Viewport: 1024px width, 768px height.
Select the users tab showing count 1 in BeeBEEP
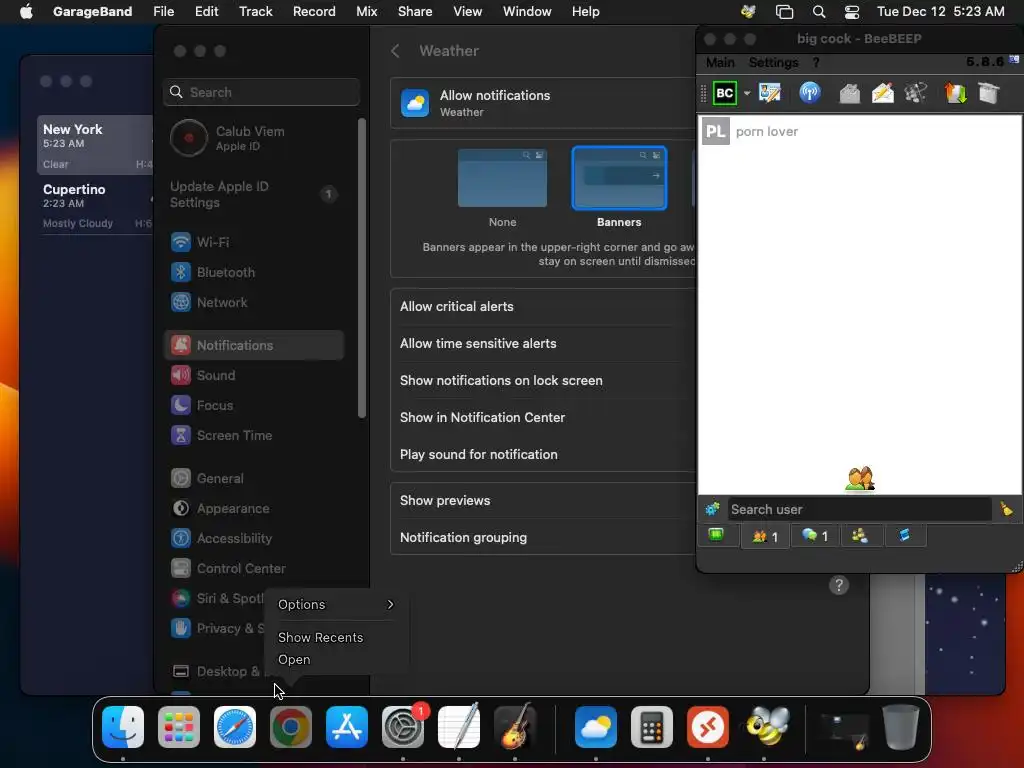(x=765, y=536)
